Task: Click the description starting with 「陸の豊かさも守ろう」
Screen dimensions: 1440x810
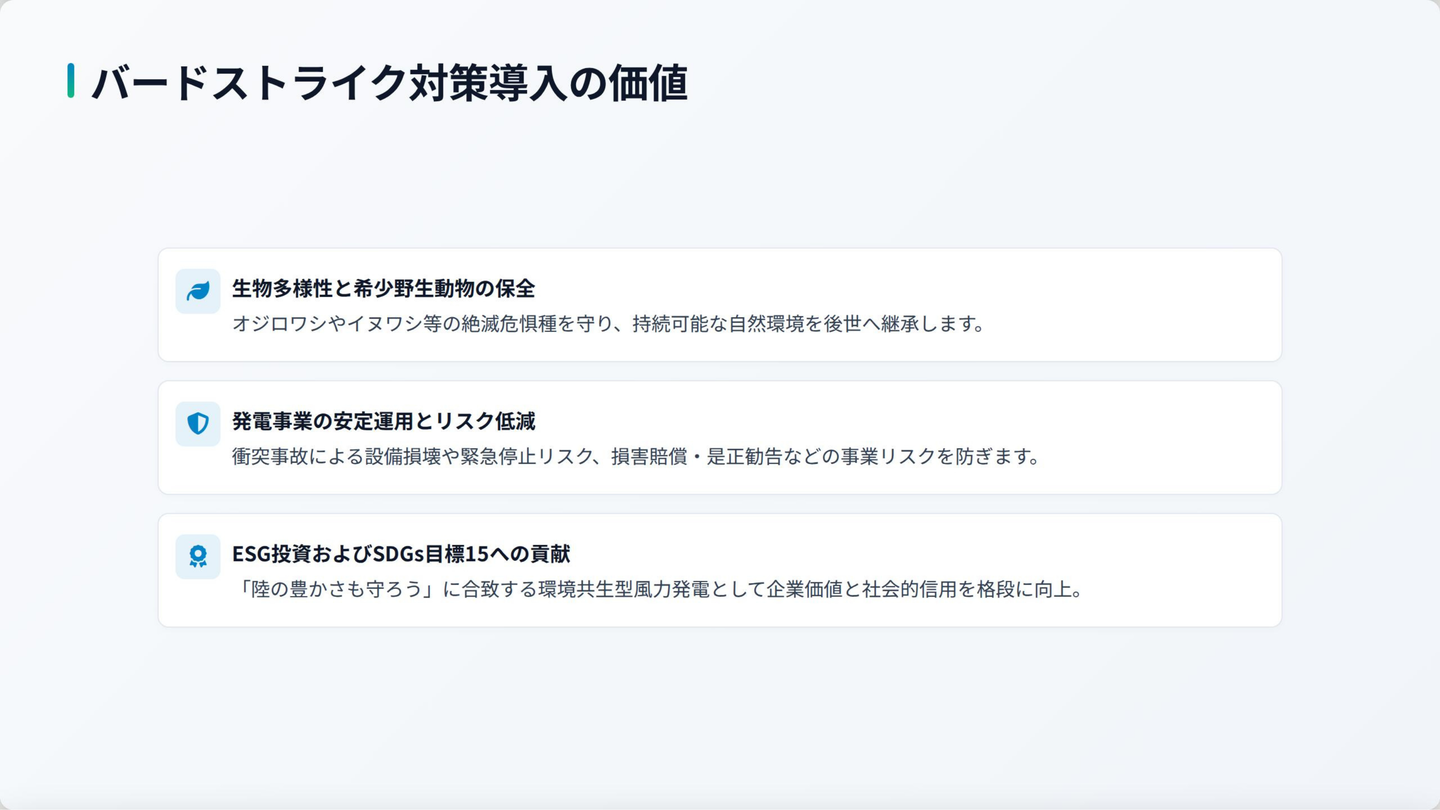Action: 659,590
